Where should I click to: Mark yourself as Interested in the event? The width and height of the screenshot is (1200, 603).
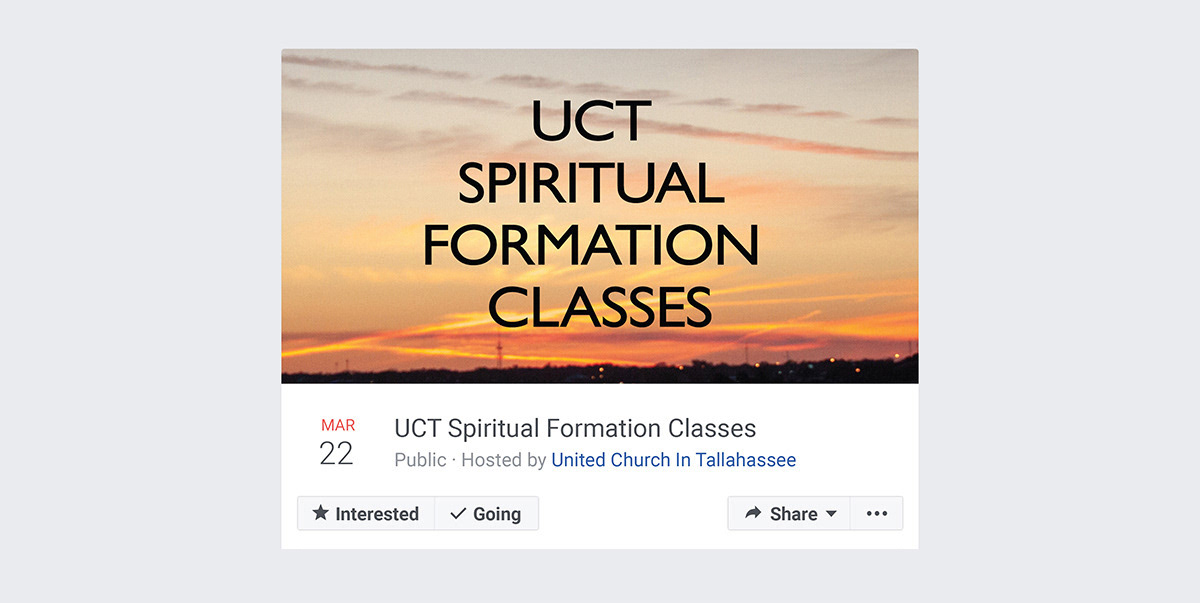(x=366, y=513)
